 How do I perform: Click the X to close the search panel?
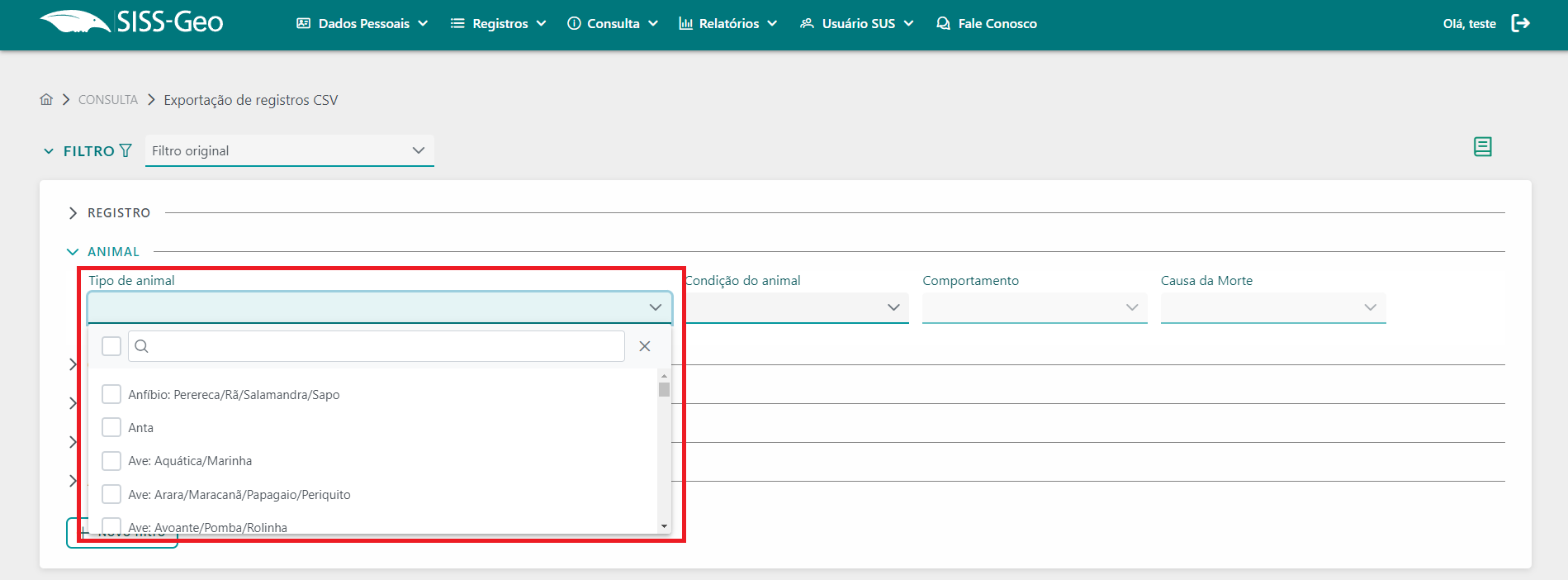coord(645,346)
